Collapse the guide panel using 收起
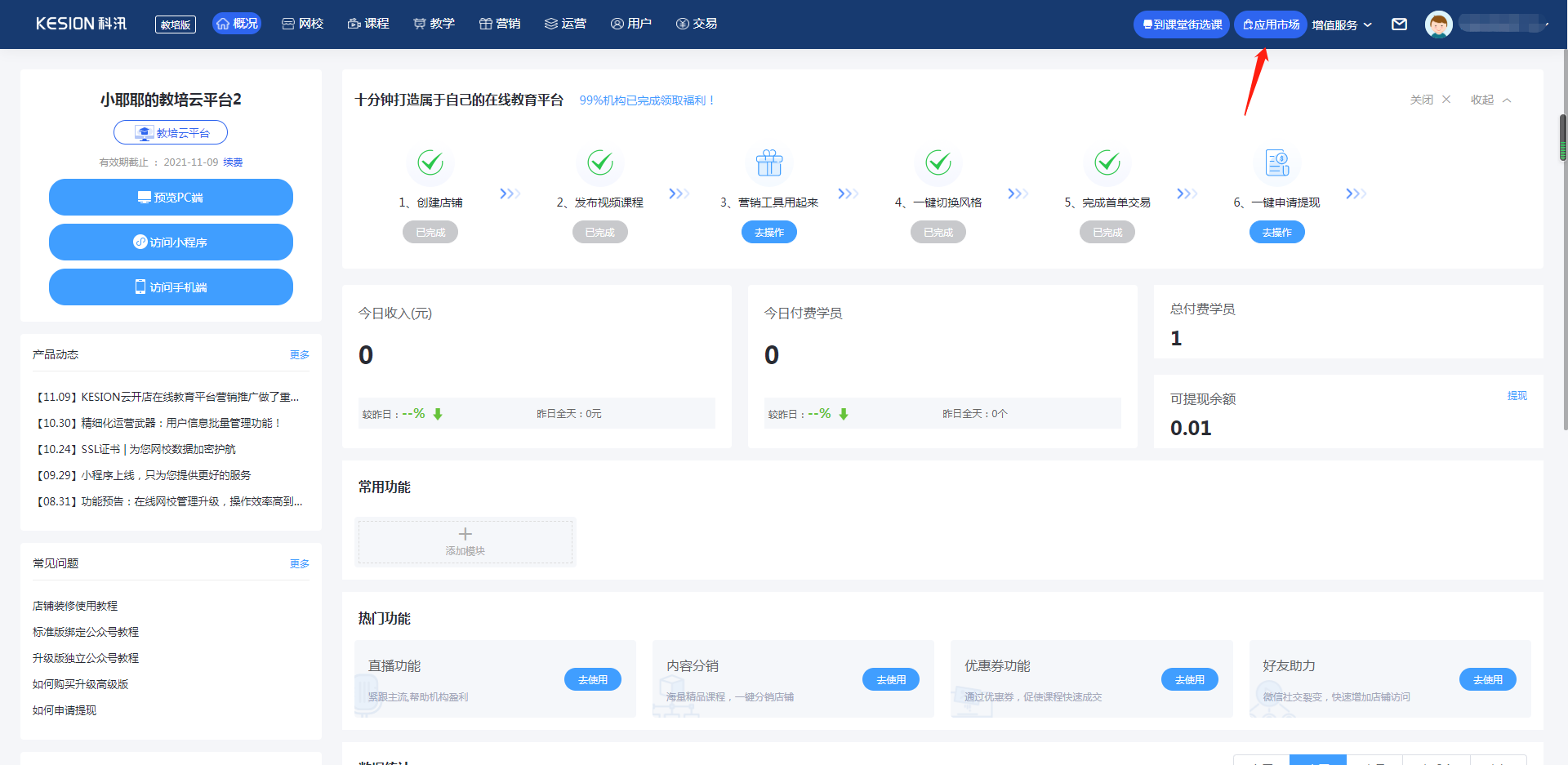Image resolution: width=1568 pixels, height=765 pixels. 1490,100
